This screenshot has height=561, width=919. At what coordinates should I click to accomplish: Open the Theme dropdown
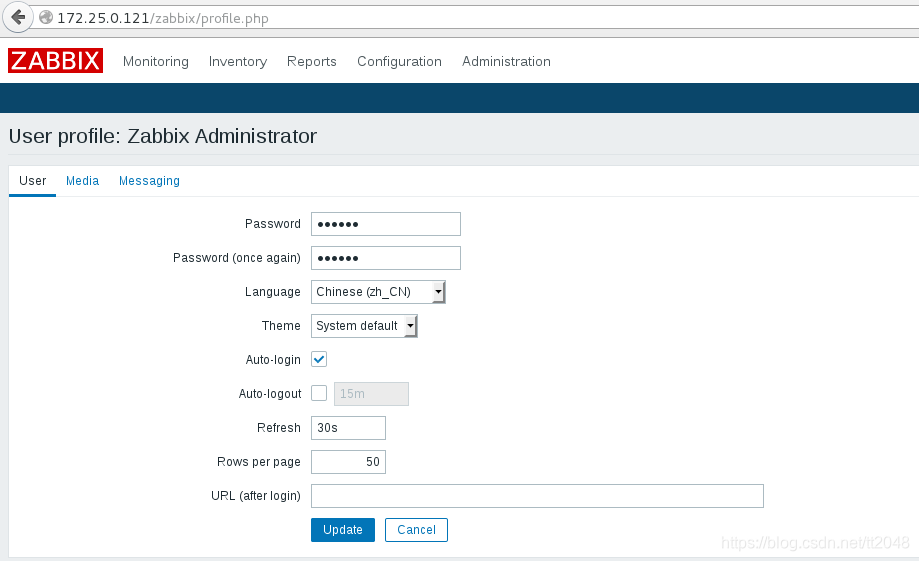pyautogui.click(x=364, y=326)
